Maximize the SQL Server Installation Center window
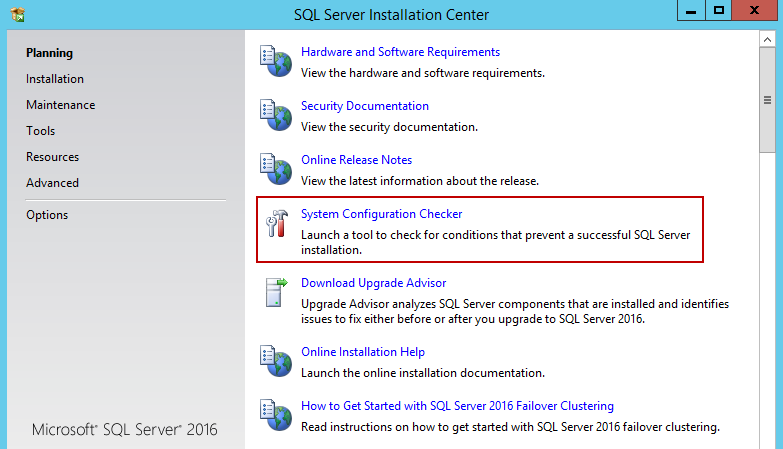This screenshot has height=449, width=783. [719, 10]
